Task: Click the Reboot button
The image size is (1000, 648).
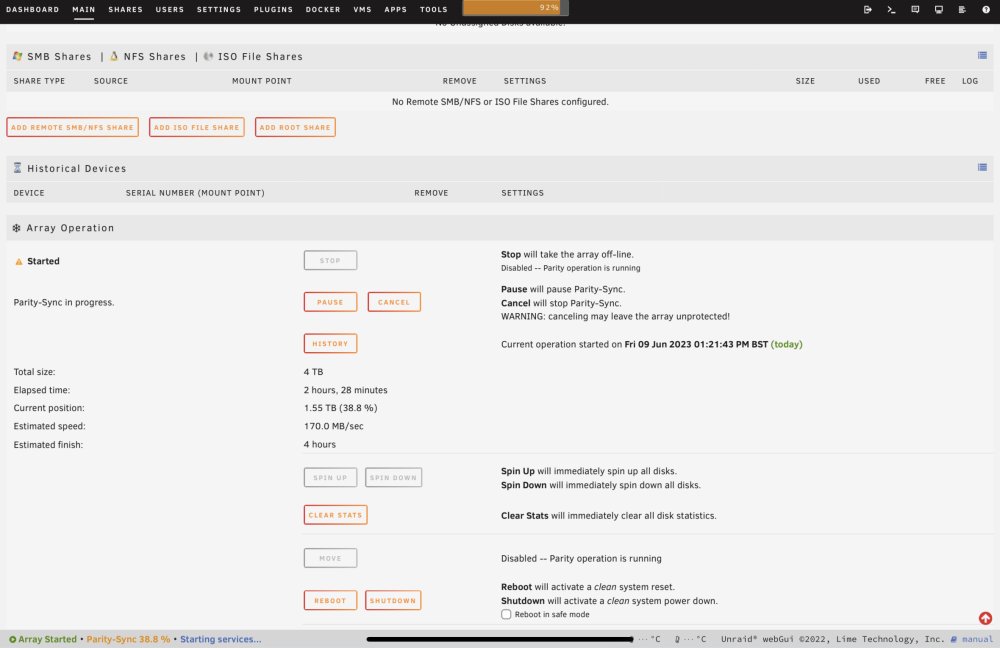Action: pyautogui.click(x=330, y=600)
